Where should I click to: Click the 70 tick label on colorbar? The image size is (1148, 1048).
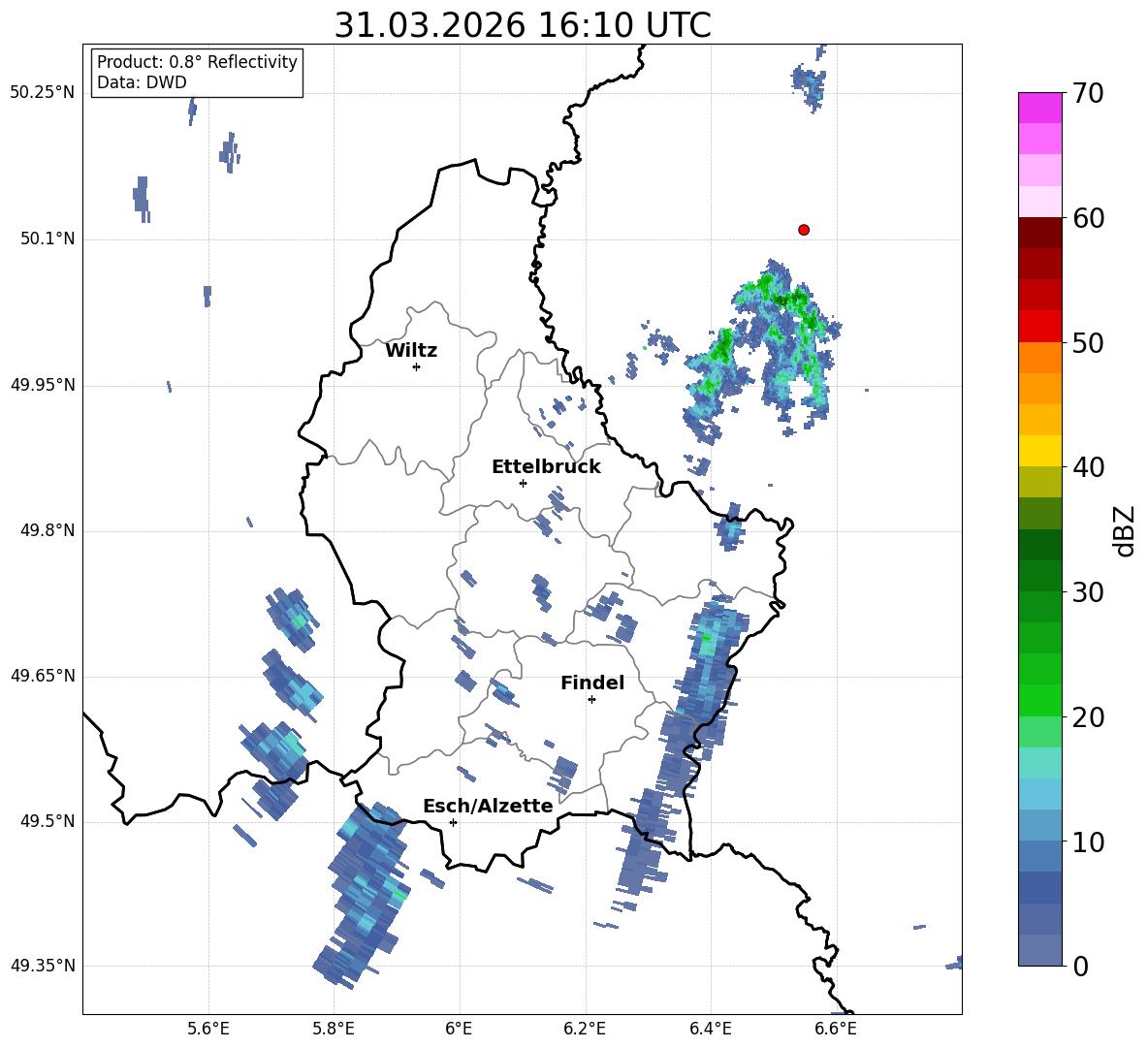pos(1087,94)
